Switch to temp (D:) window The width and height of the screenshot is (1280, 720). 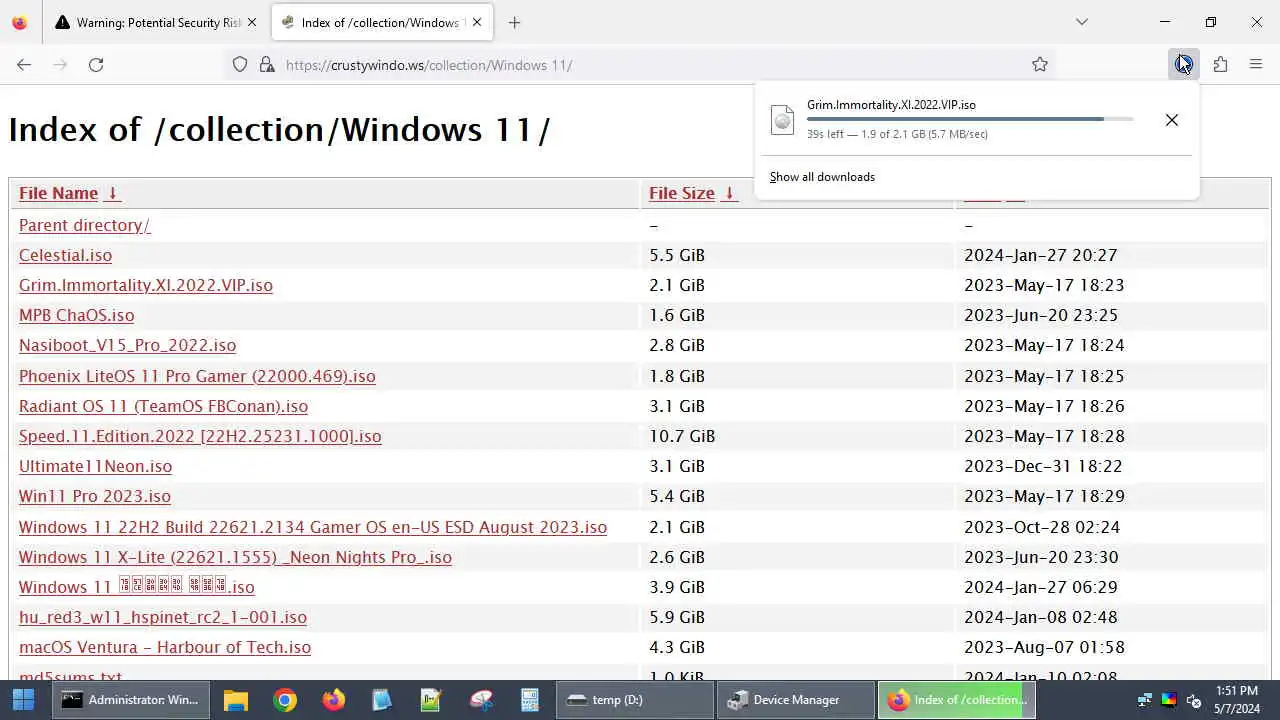(x=635, y=700)
